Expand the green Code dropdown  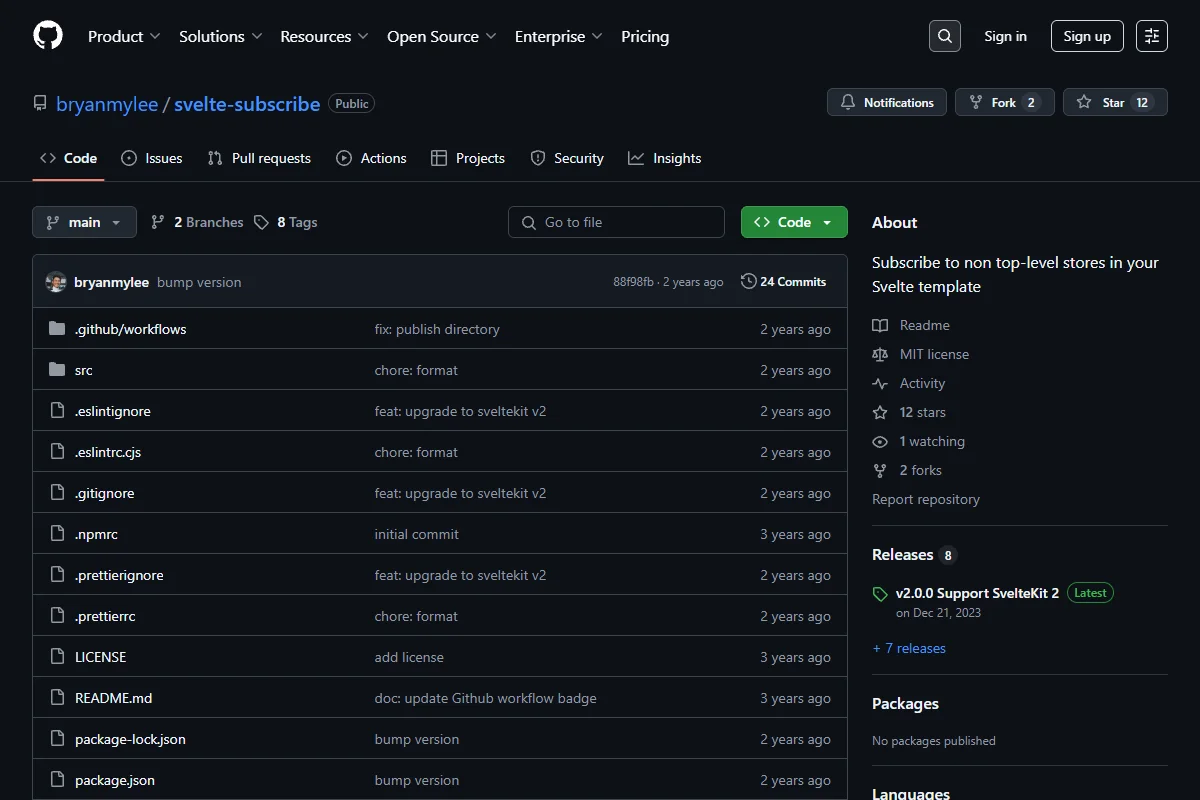(x=794, y=222)
